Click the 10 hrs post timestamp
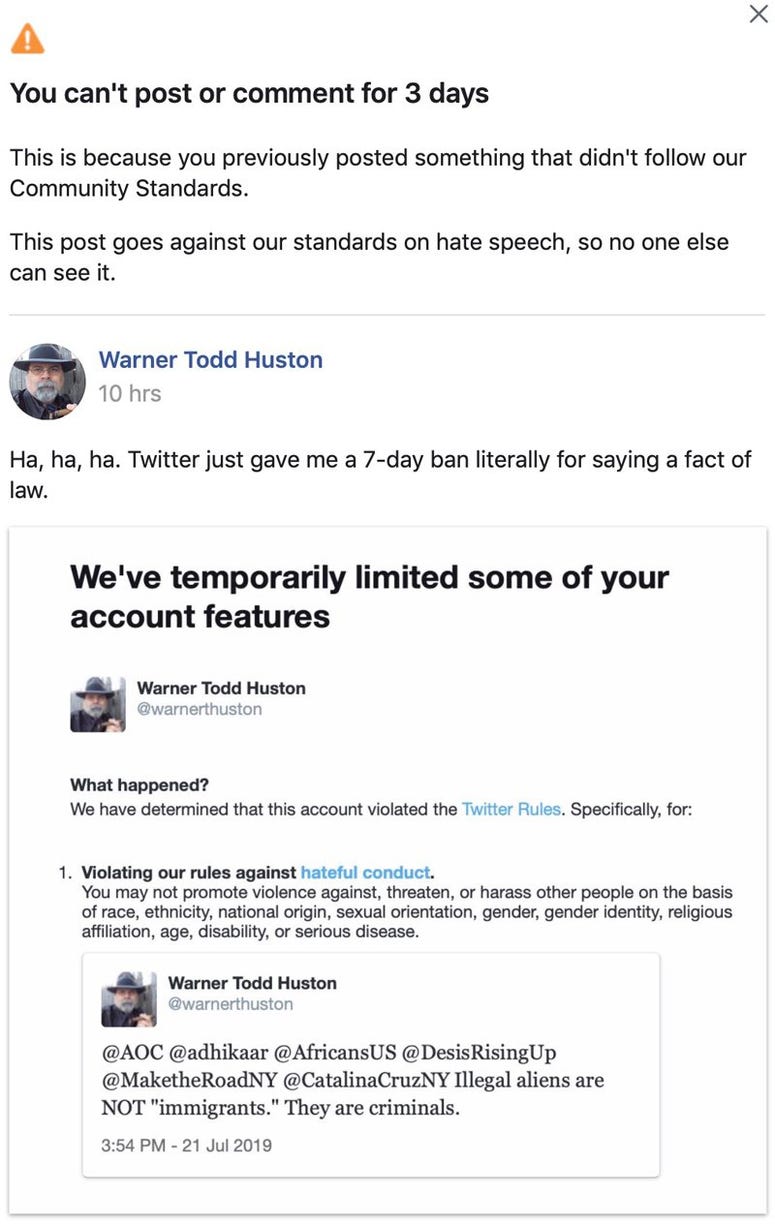This screenshot has width=775, height=1226. coord(130,394)
